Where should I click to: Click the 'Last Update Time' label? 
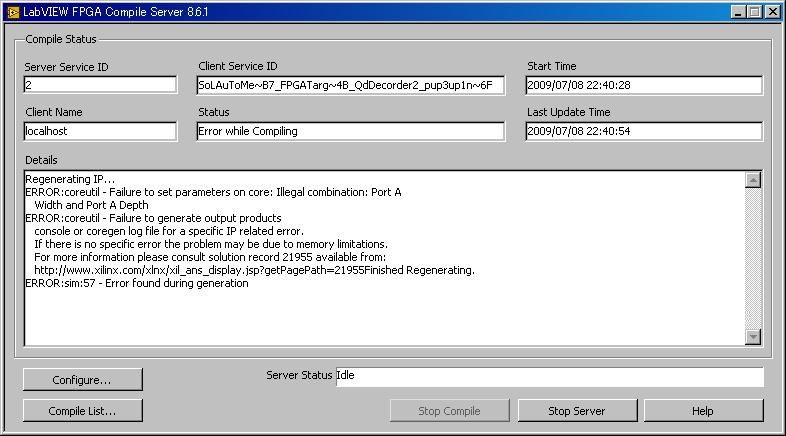click(568, 112)
